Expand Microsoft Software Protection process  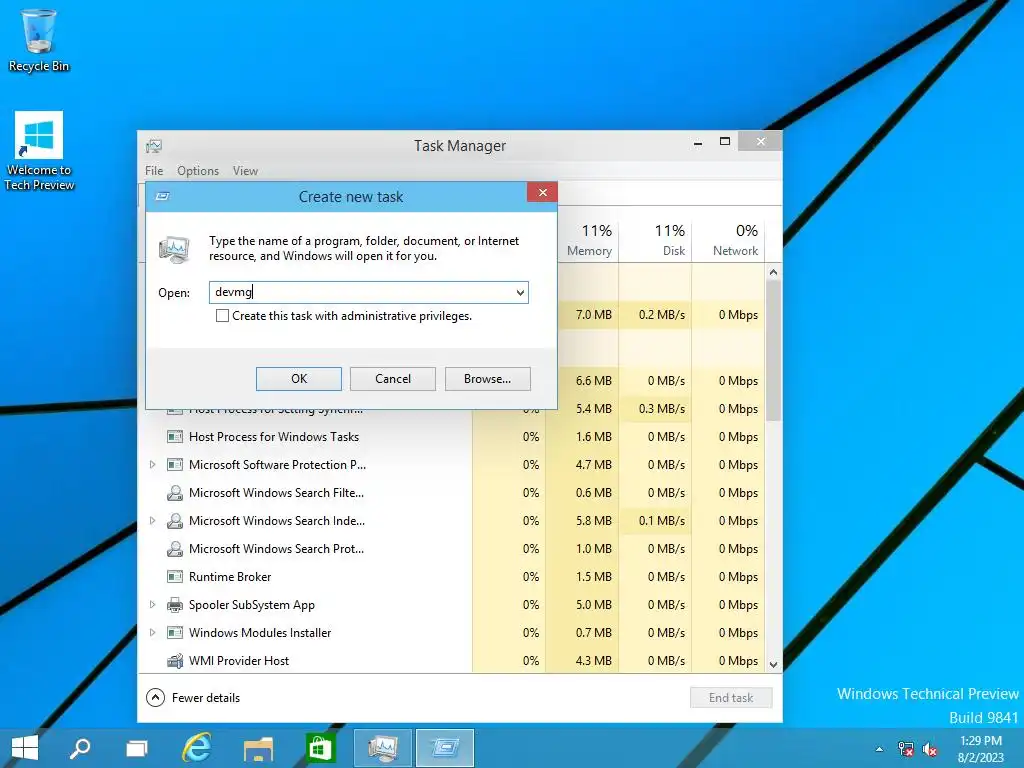pyautogui.click(x=152, y=465)
